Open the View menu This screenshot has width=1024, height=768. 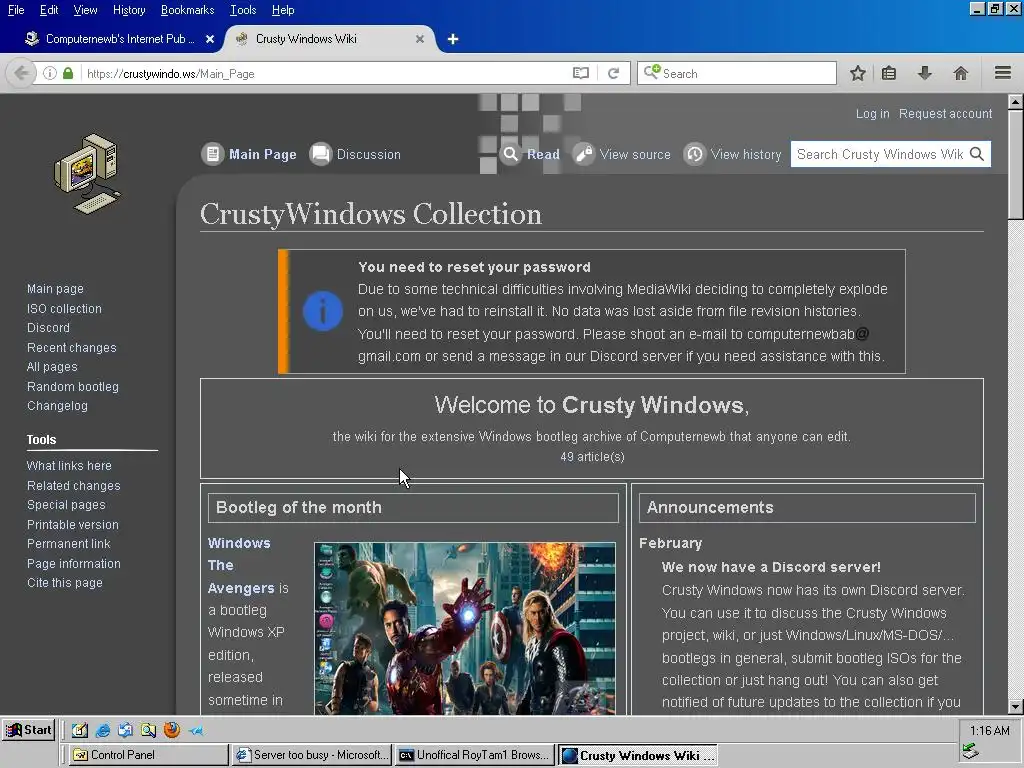(85, 10)
